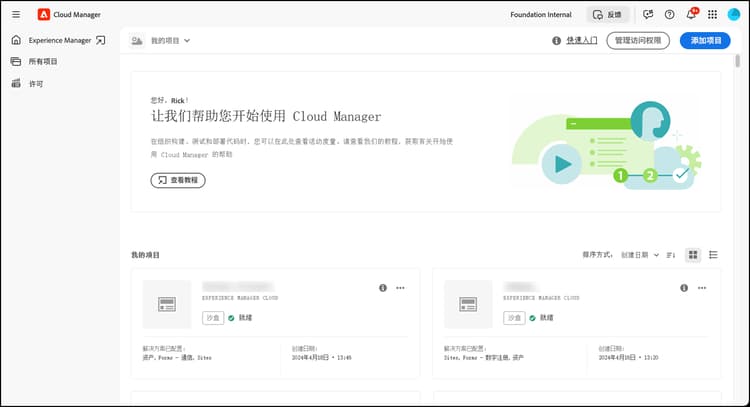Image resolution: width=750 pixels, height=407 pixels.
Task: Open the app switcher grid icon
Action: pyautogui.click(x=712, y=14)
